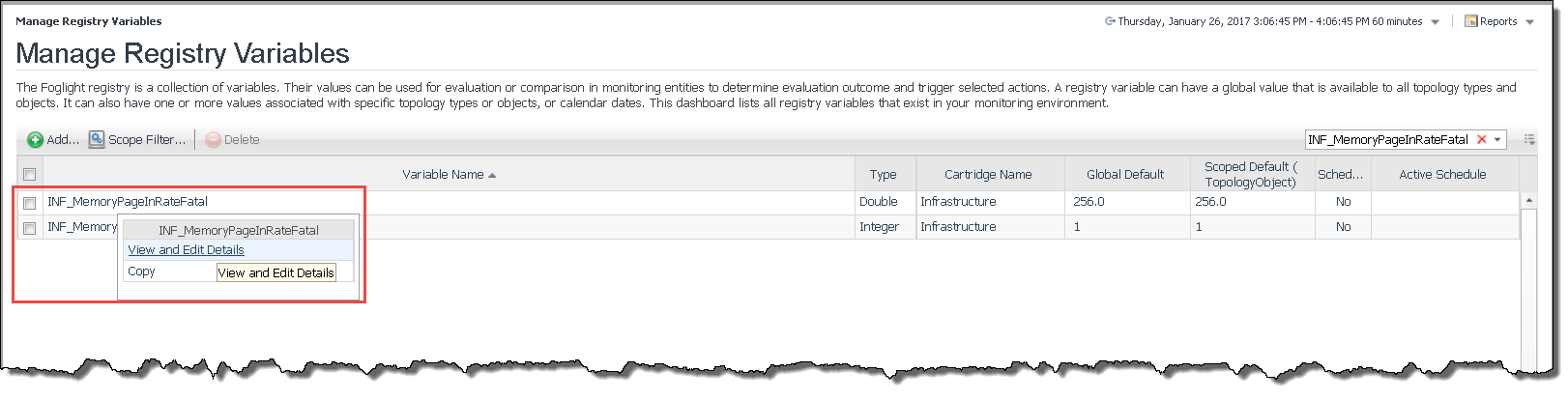Image resolution: width=1568 pixels, height=400 pixels.
Task: Open the search box dropdown arrow
Action: tap(1497, 140)
